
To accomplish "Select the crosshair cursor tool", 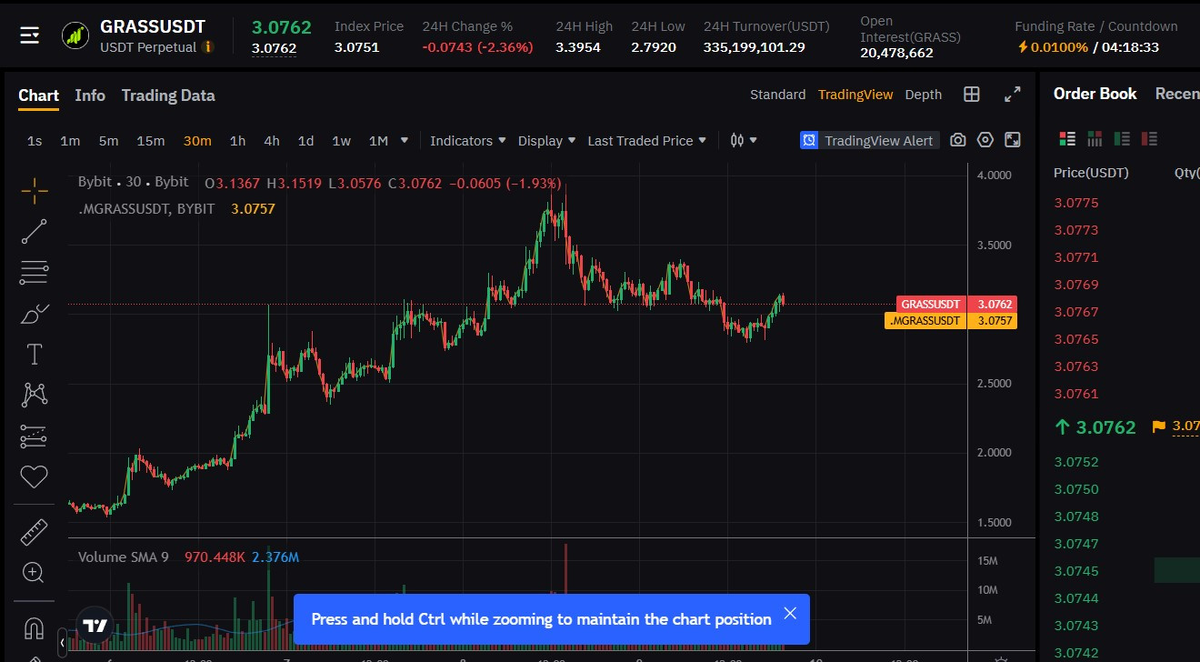I will pyautogui.click(x=34, y=189).
